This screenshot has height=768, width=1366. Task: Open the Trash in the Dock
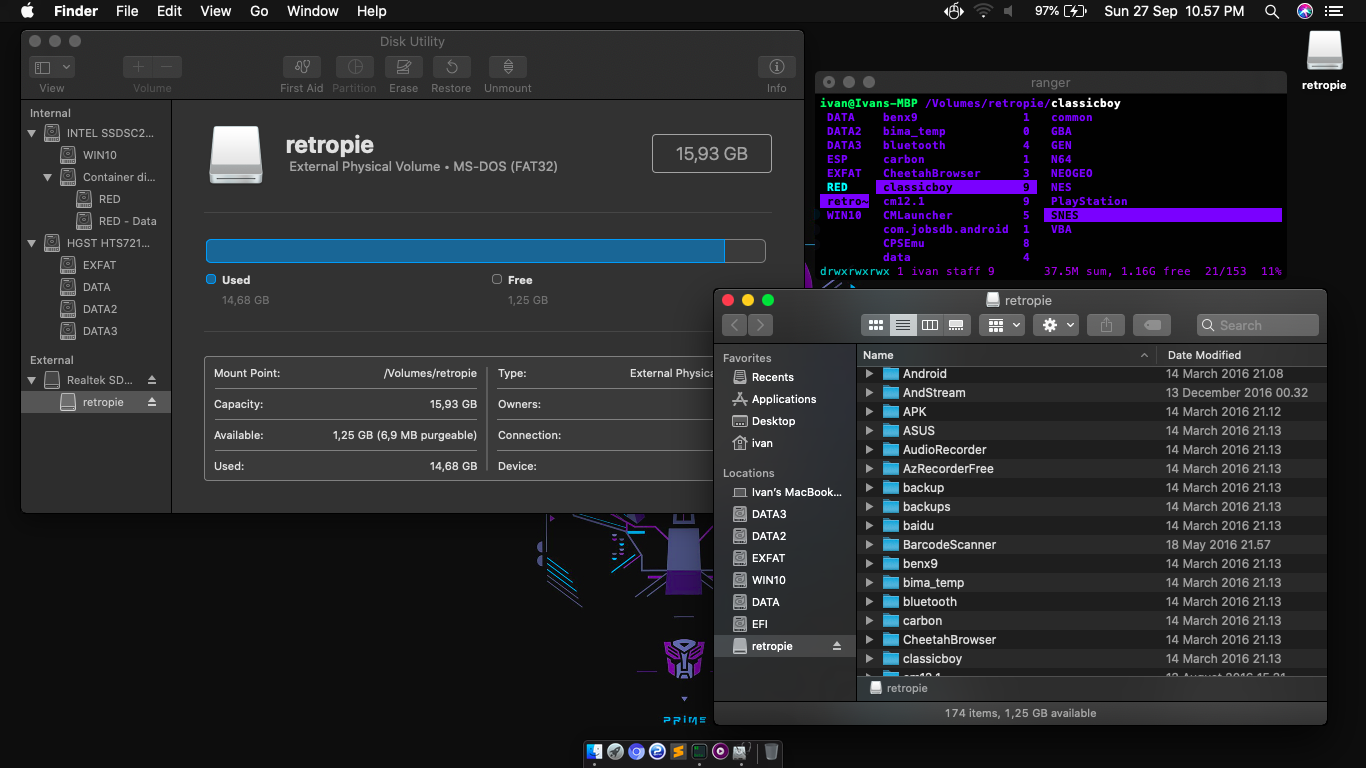coord(771,751)
